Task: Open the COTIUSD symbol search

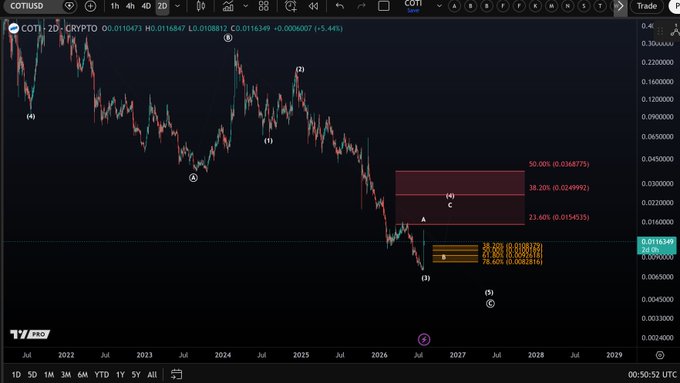Action: point(27,6)
